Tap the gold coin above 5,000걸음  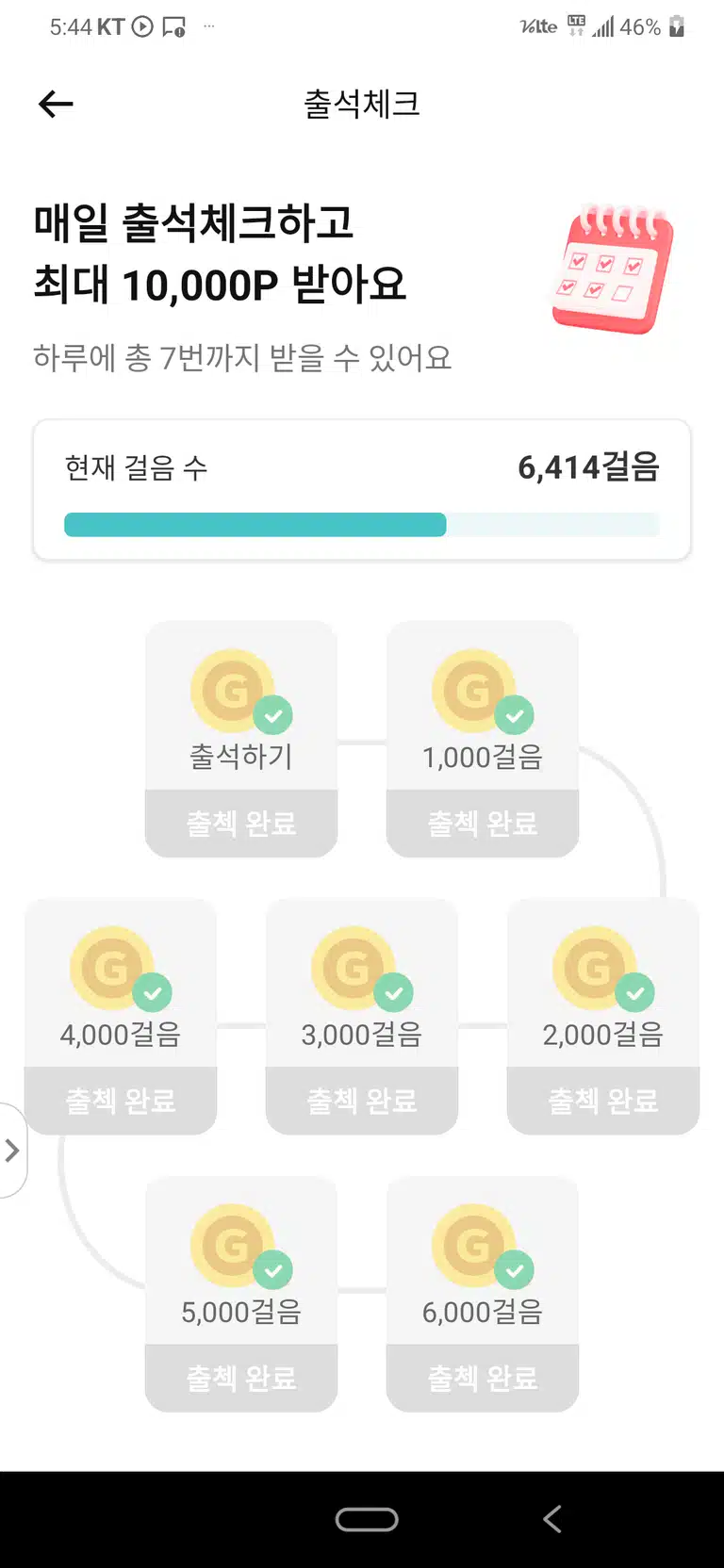[232, 1245]
